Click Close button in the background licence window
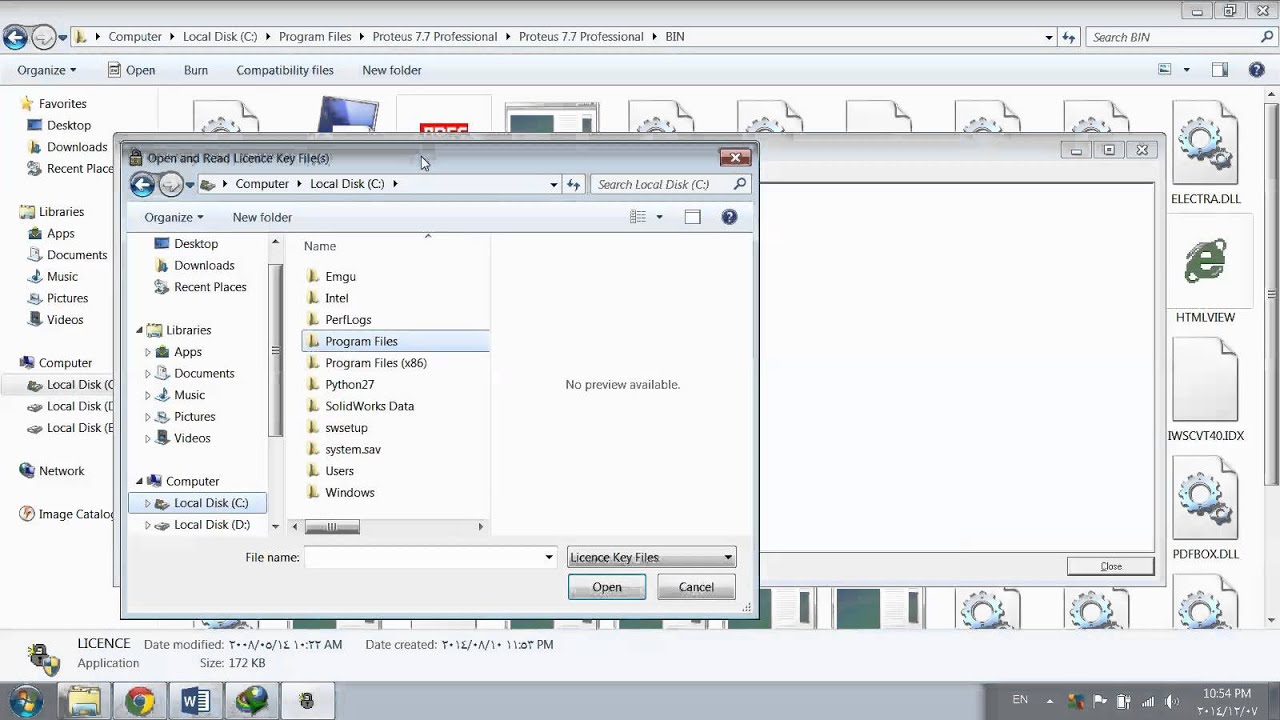The height and width of the screenshot is (720, 1280). pyautogui.click(x=1111, y=566)
